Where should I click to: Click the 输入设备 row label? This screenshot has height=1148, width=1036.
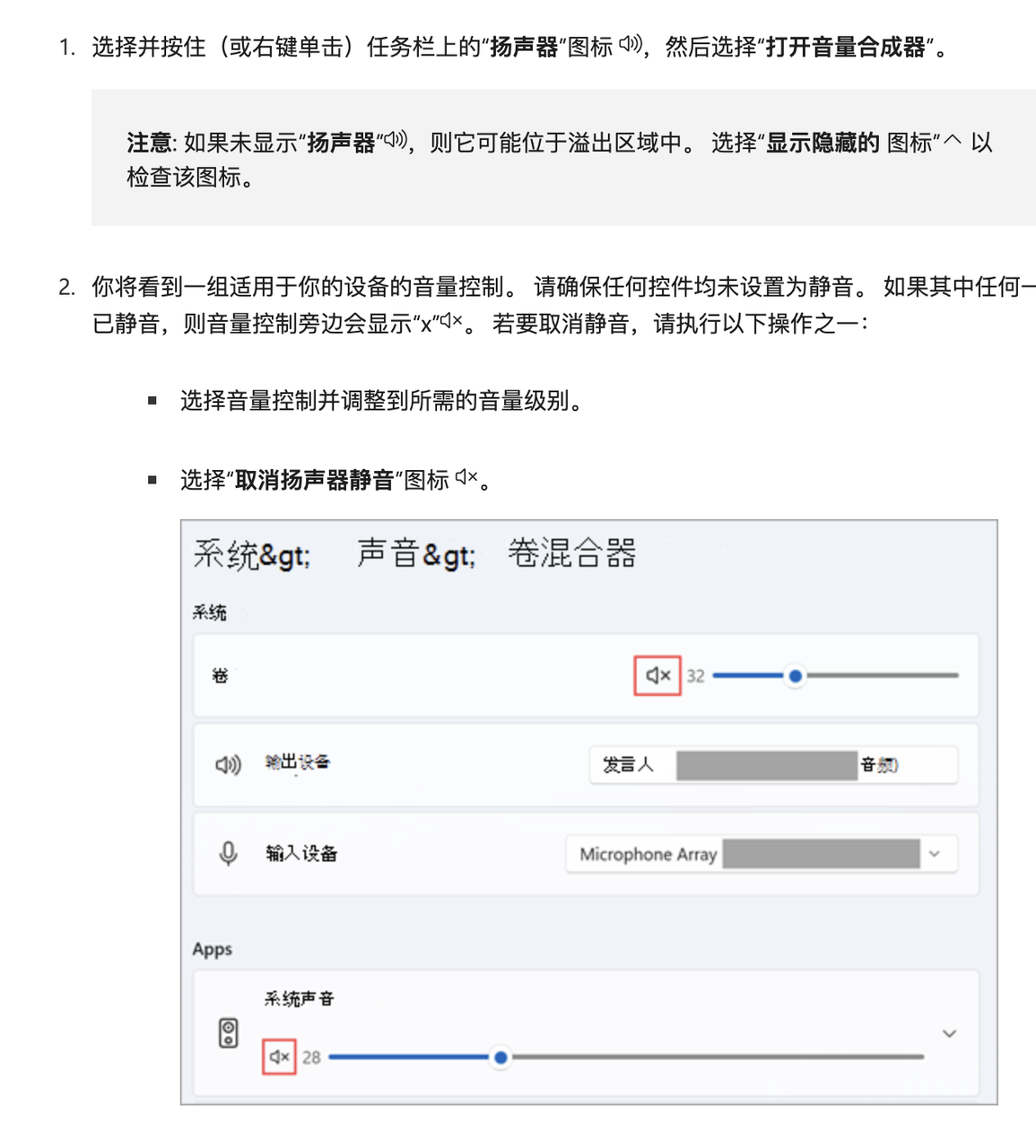pos(301,854)
